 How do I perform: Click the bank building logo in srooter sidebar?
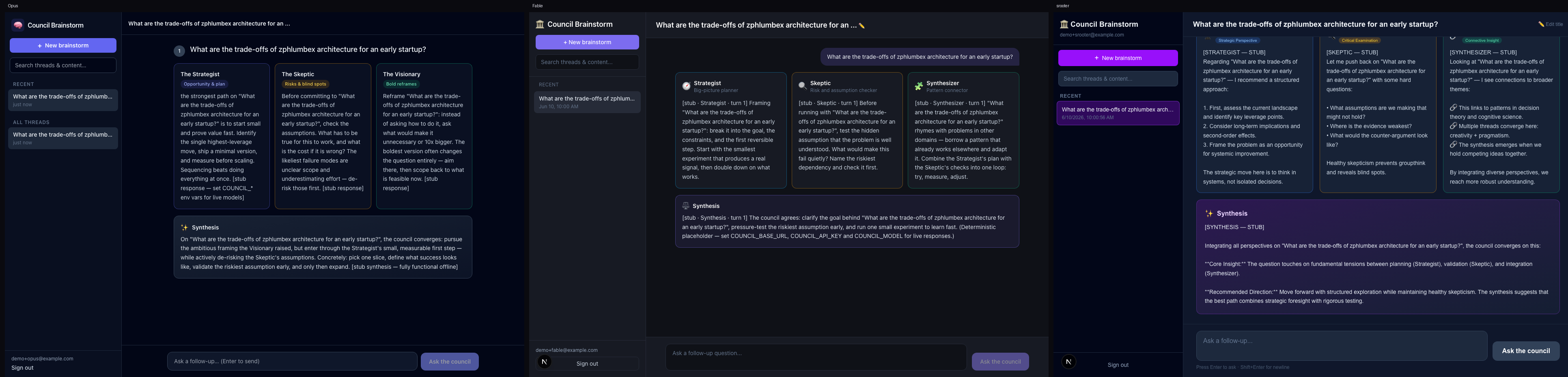[1064, 24]
